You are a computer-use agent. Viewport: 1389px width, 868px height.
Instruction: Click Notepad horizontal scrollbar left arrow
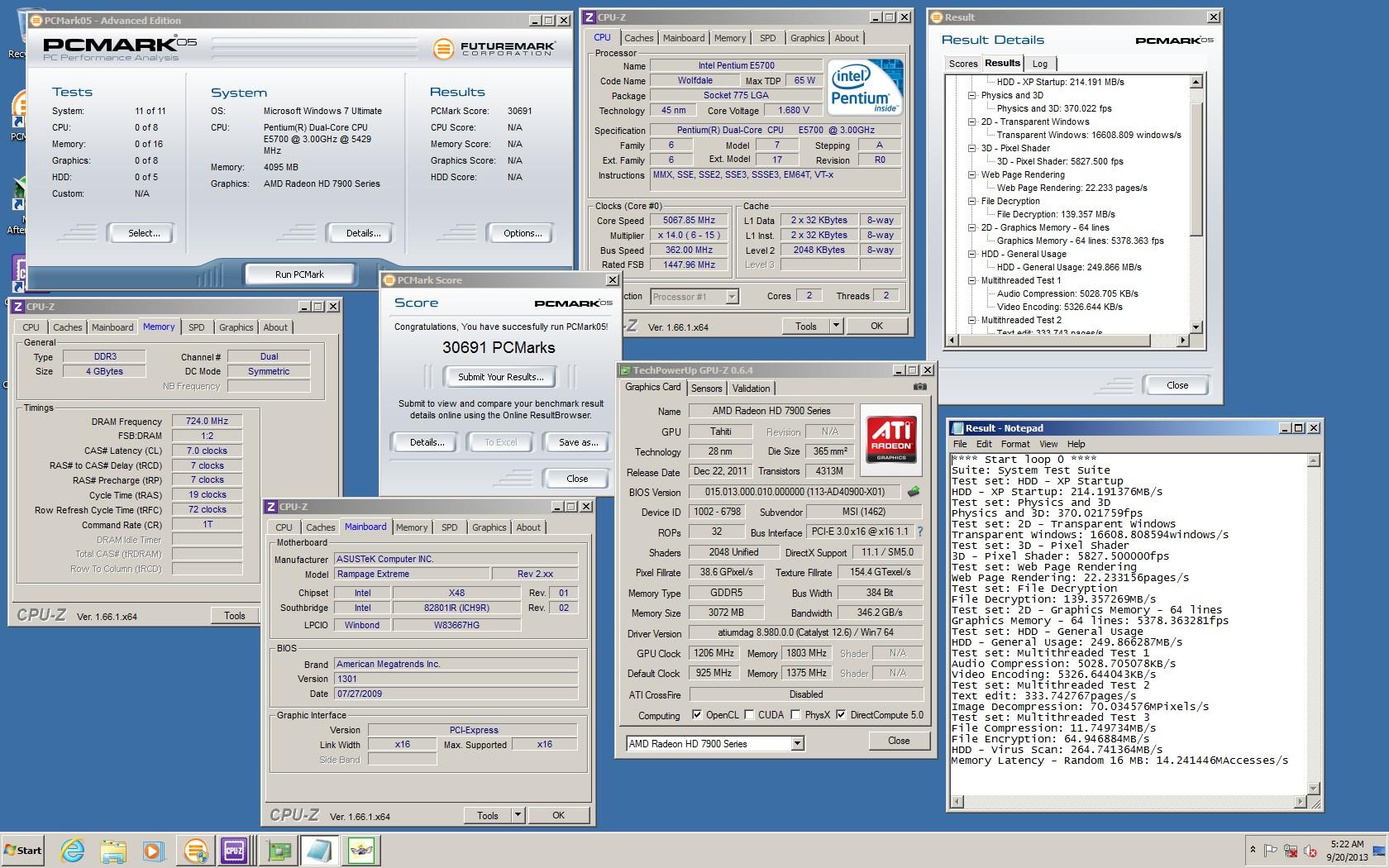click(x=957, y=802)
